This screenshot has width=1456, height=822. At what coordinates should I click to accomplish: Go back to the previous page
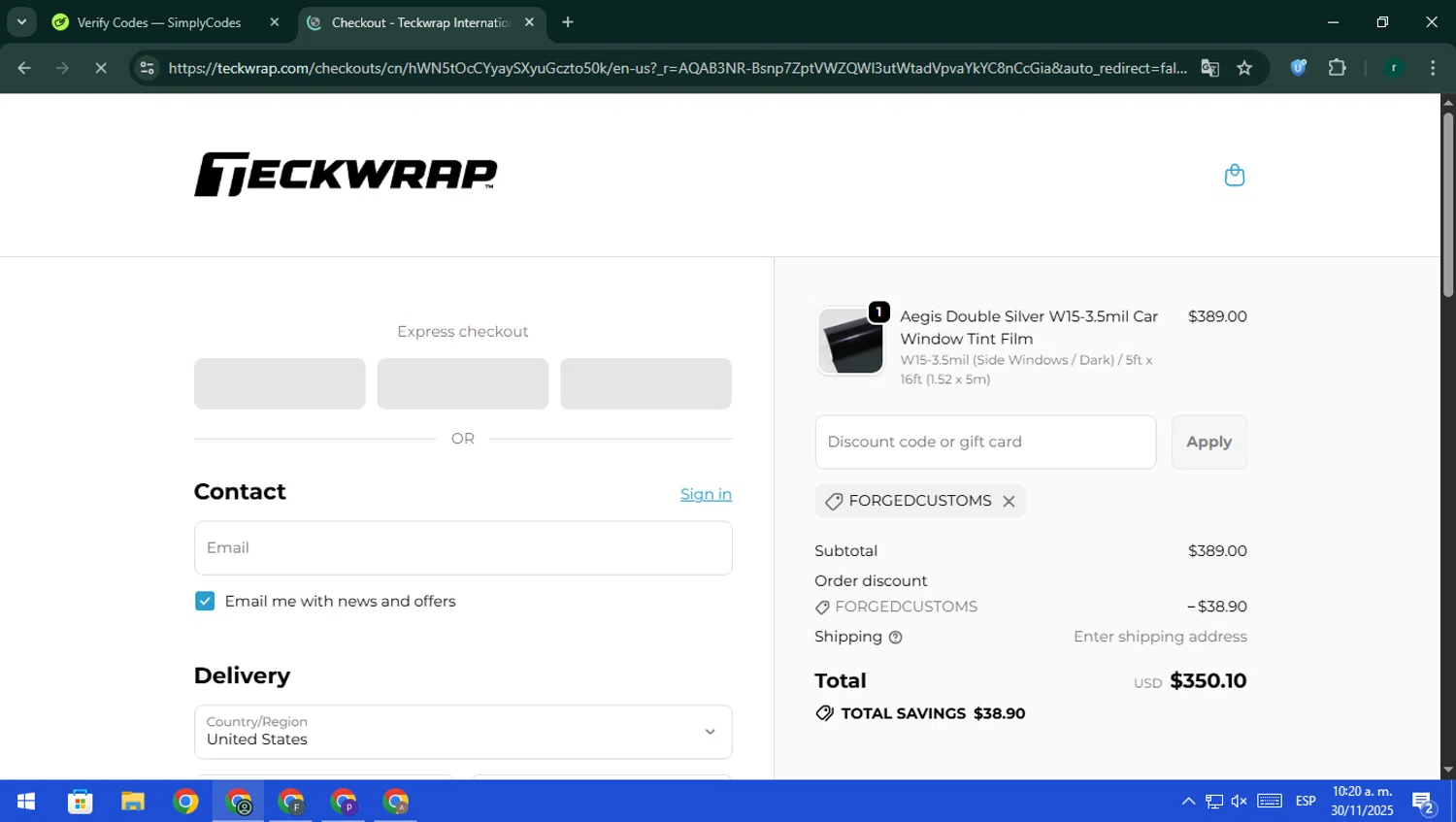point(24,68)
